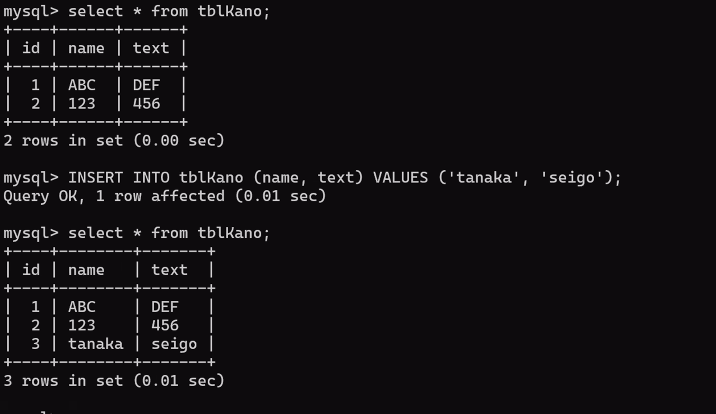Click the 'name' column header in second table
The image size is (716, 414).
[x=86, y=270]
